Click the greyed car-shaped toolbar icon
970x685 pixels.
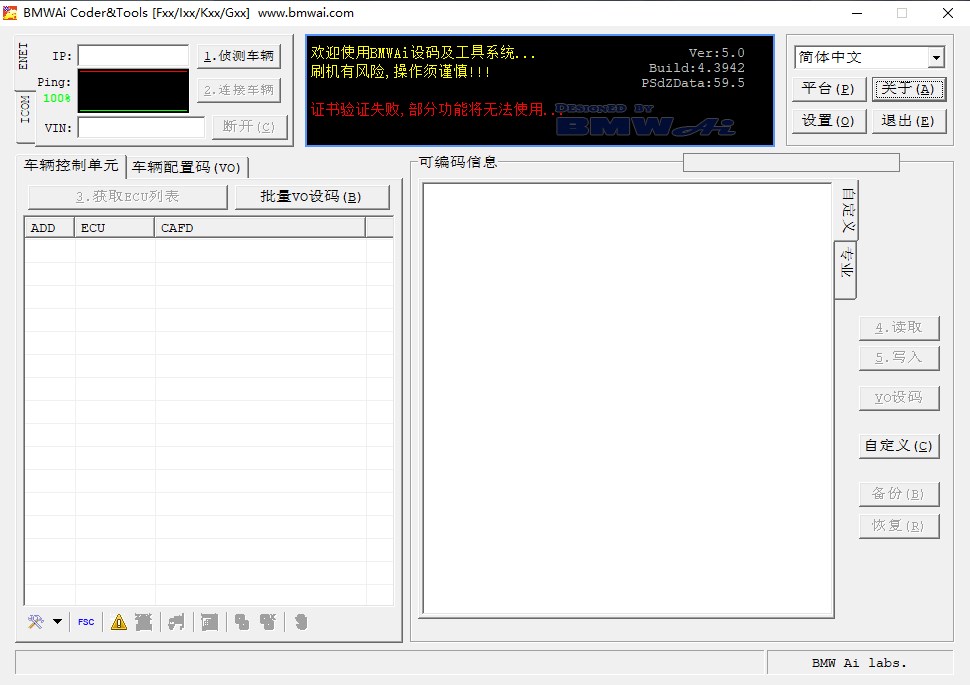click(x=176, y=622)
